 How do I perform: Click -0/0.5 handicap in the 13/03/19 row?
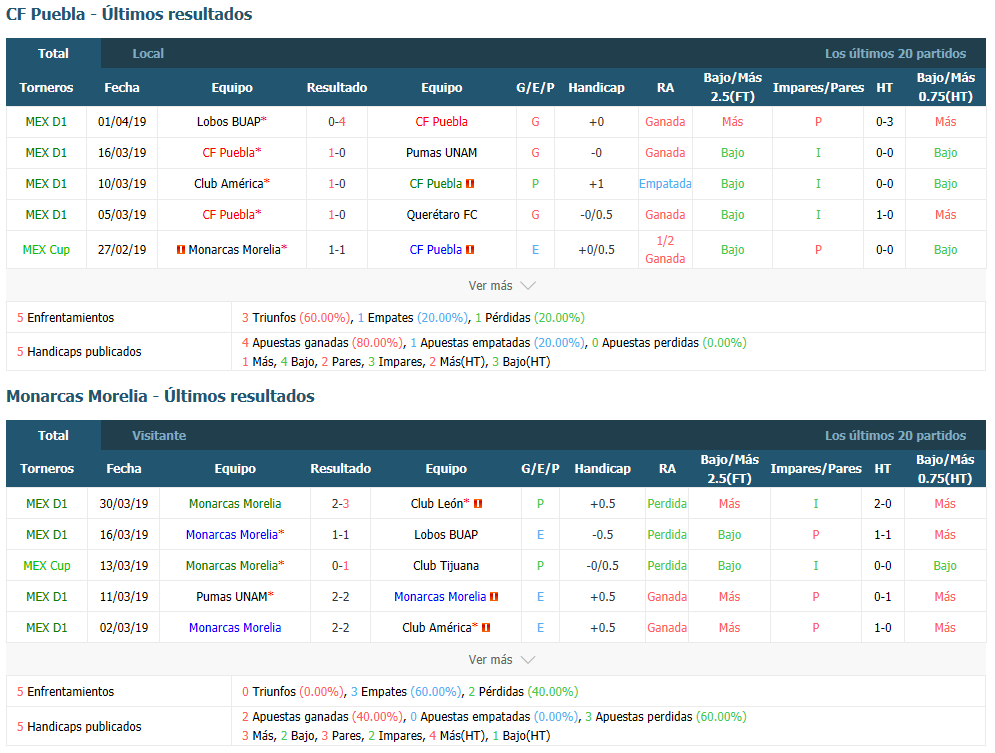[603, 566]
